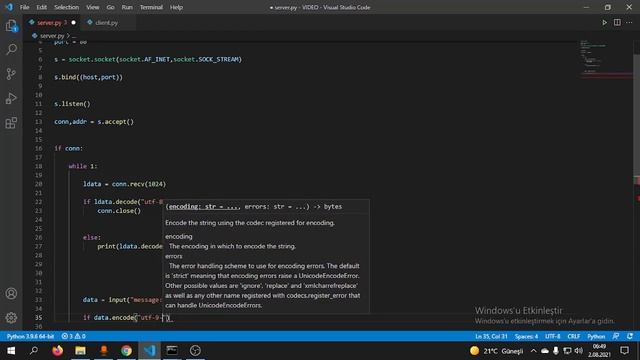Viewport: 640px width, 360px height.
Task: Click the microphone icon in the system tray
Action: pos(556,351)
